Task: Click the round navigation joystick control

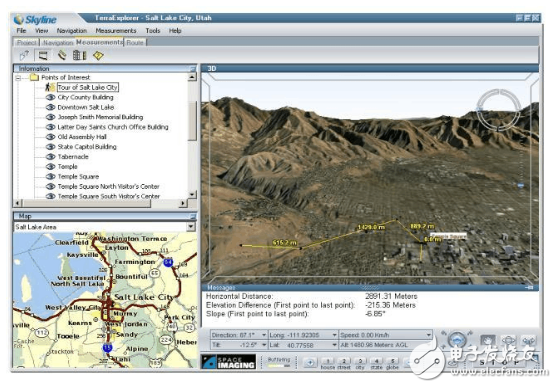Action: (x=457, y=340)
